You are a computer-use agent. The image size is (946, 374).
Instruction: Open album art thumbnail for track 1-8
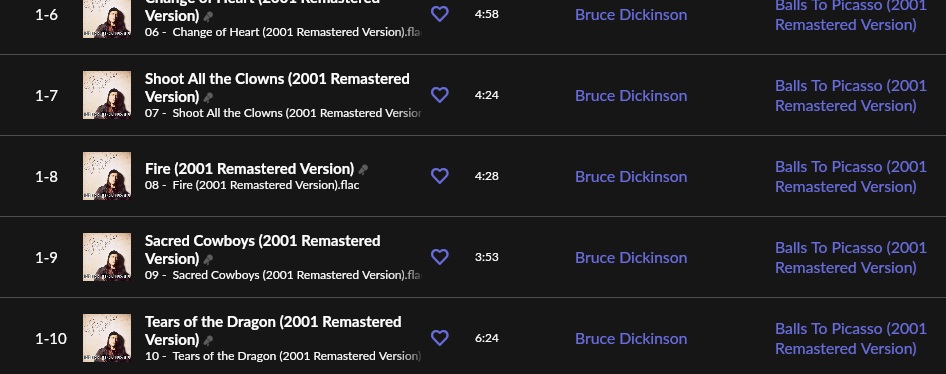[x=107, y=176]
